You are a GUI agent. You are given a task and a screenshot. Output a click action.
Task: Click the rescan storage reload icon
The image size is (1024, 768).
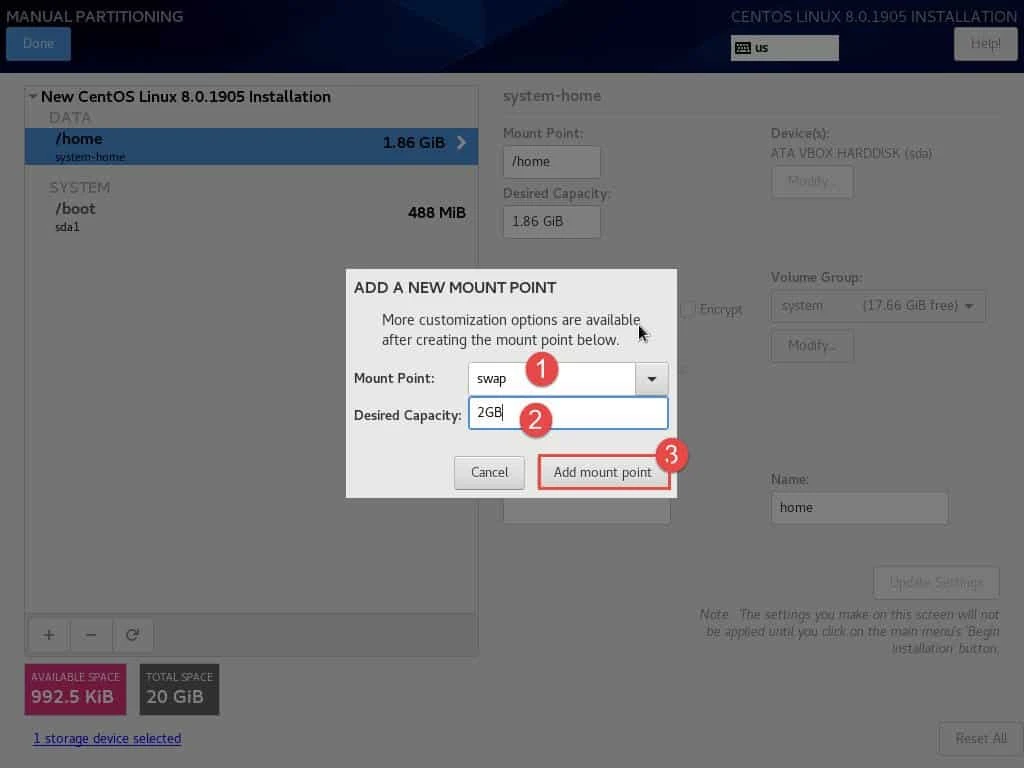[134, 635]
